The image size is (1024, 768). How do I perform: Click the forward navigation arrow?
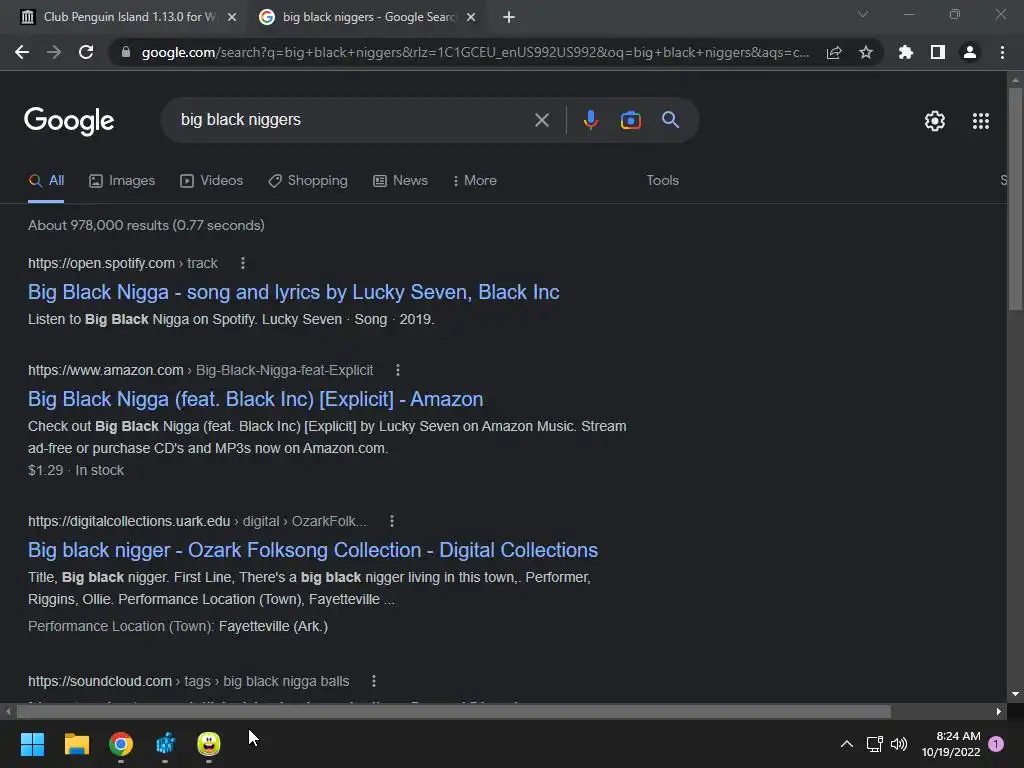pos(54,52)
